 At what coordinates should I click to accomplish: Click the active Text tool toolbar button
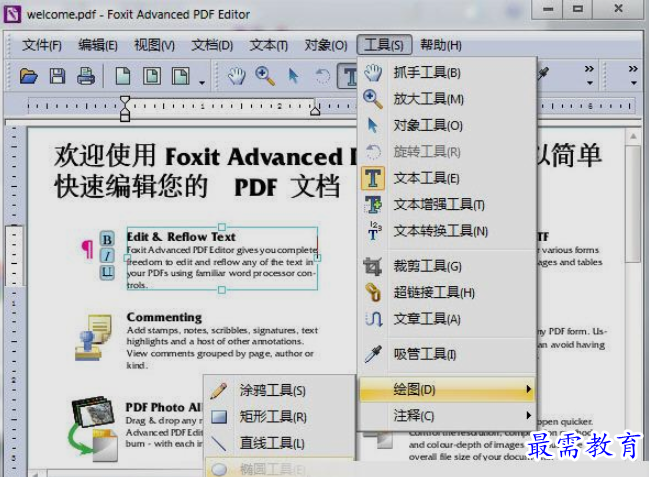(x=348, y=76)
